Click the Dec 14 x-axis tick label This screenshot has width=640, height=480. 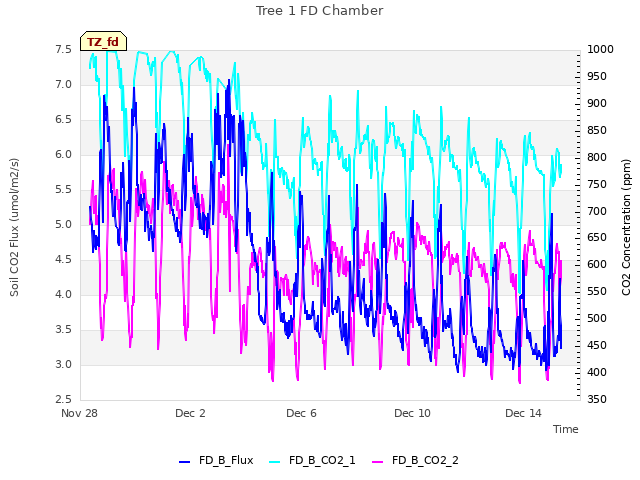tap(523, 413)
